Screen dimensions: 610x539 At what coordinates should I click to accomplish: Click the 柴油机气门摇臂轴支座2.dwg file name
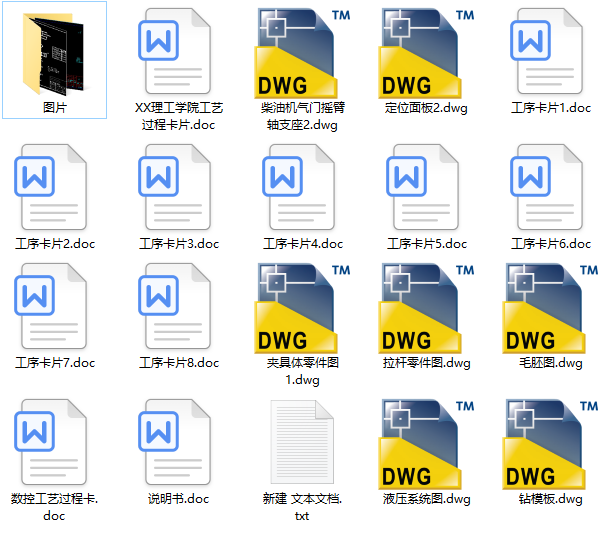pos(303,116)
